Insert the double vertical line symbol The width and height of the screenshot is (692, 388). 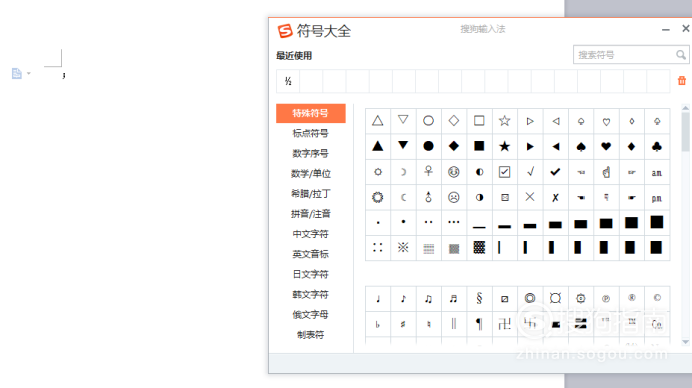tap(454, 324)
